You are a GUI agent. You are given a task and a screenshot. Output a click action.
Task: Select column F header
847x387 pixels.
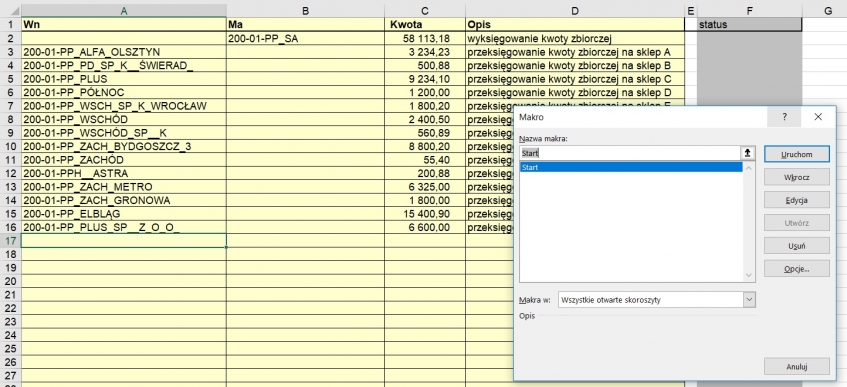tap(750, 11)
